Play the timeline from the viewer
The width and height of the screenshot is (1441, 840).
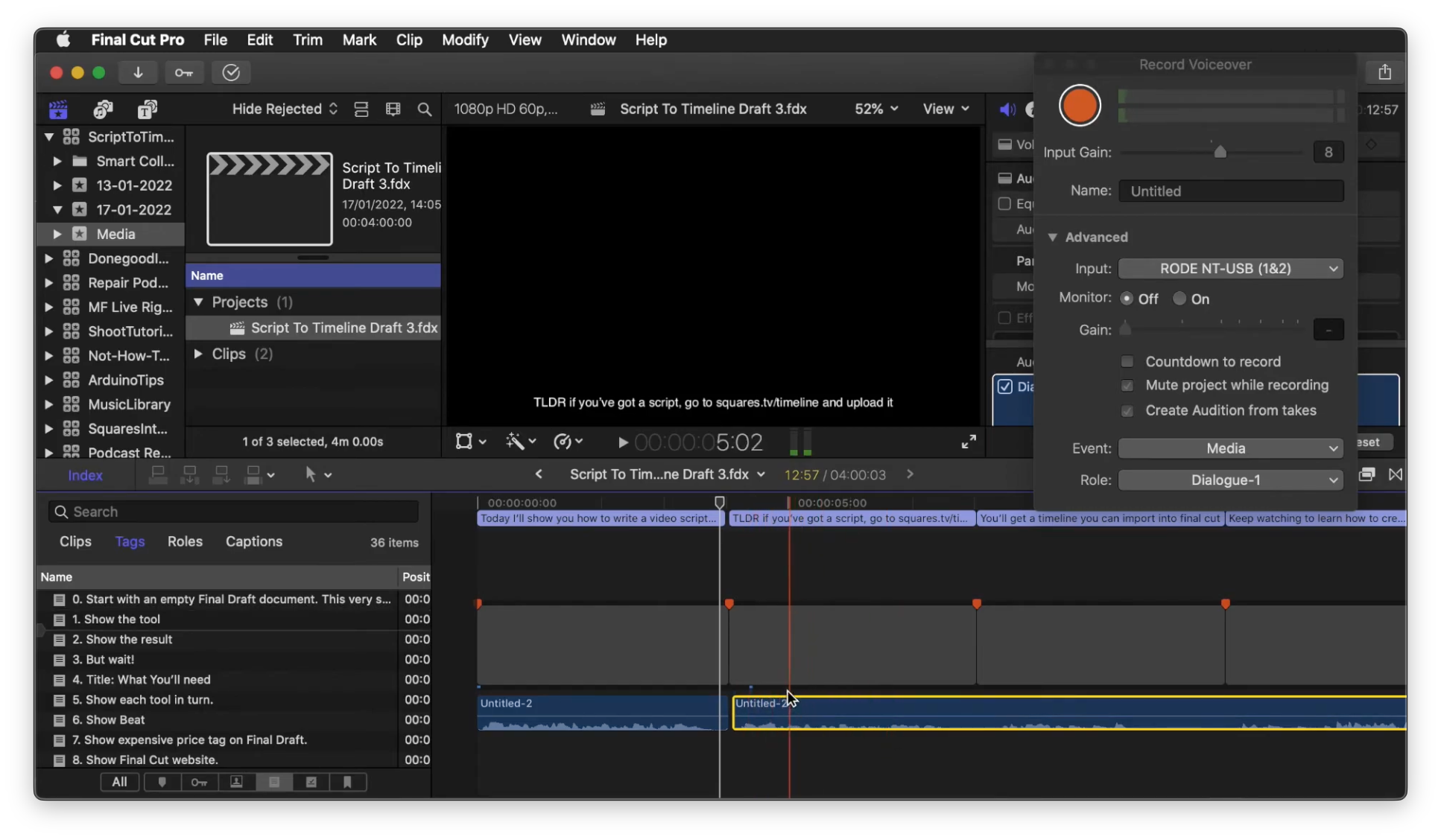pyautogui.click(x=623, y=442)
